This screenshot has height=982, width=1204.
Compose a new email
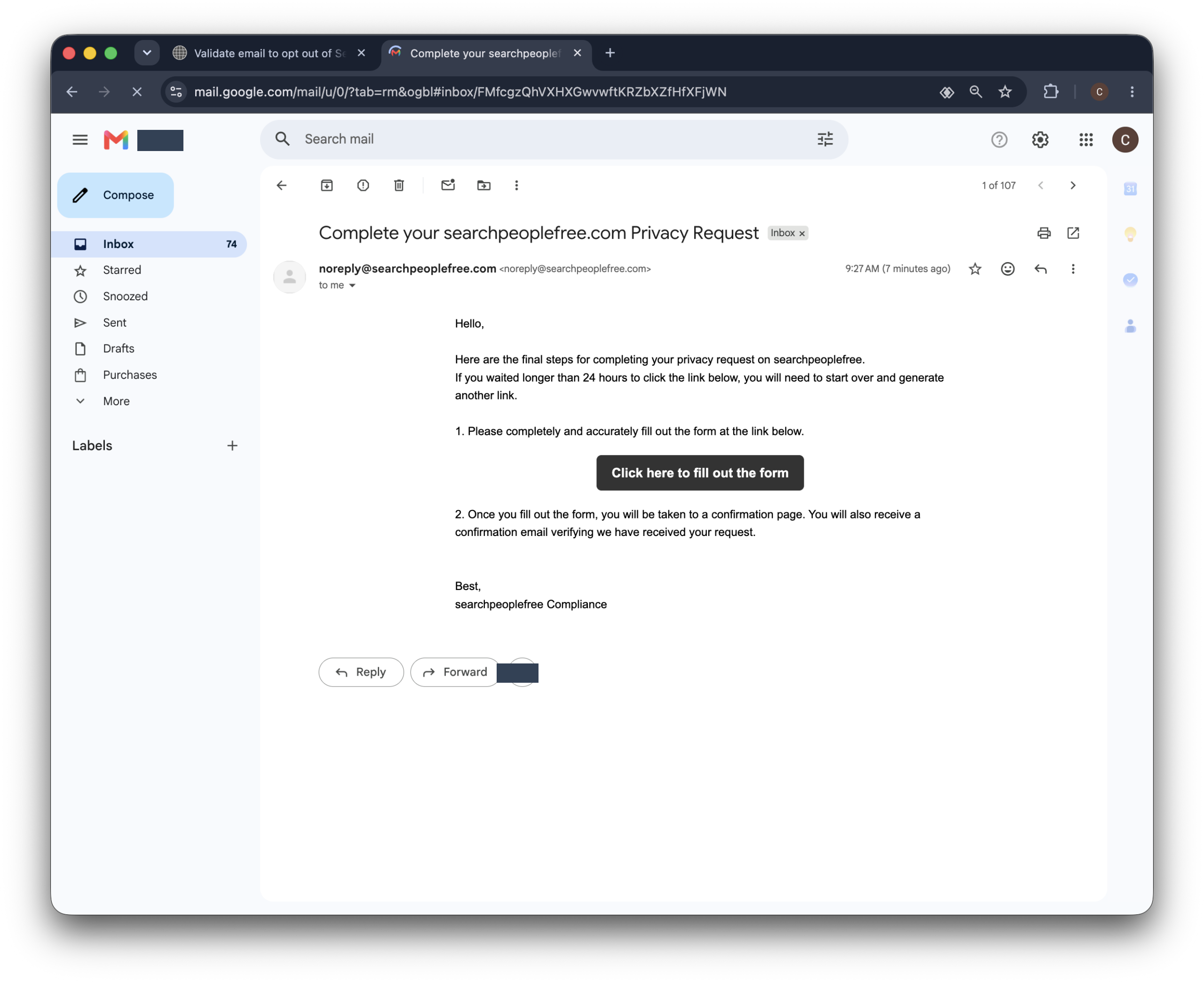coord(115,195)
